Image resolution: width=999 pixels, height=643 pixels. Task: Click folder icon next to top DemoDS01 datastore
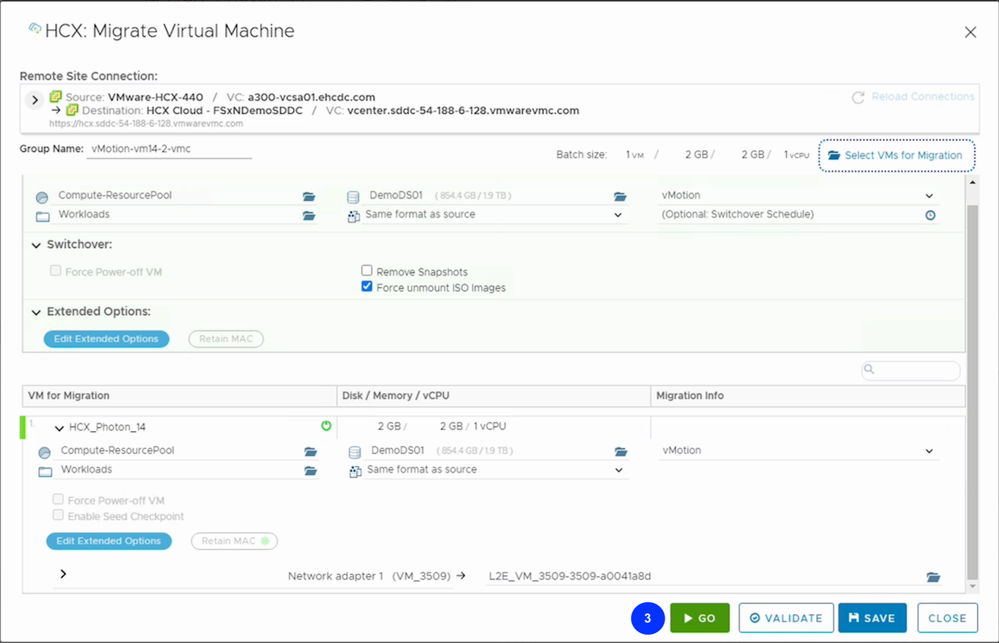tap(620, 197)
